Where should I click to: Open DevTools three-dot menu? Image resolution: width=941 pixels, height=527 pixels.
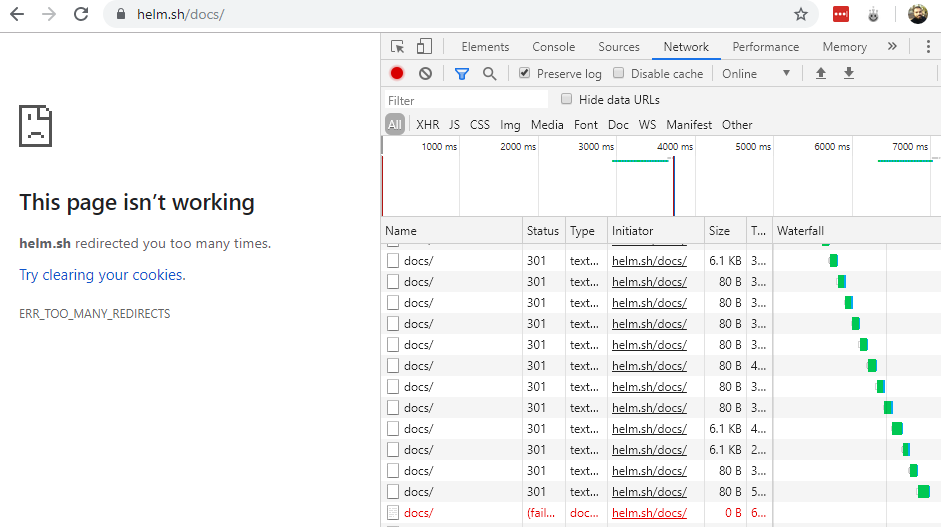pos(928,47)
